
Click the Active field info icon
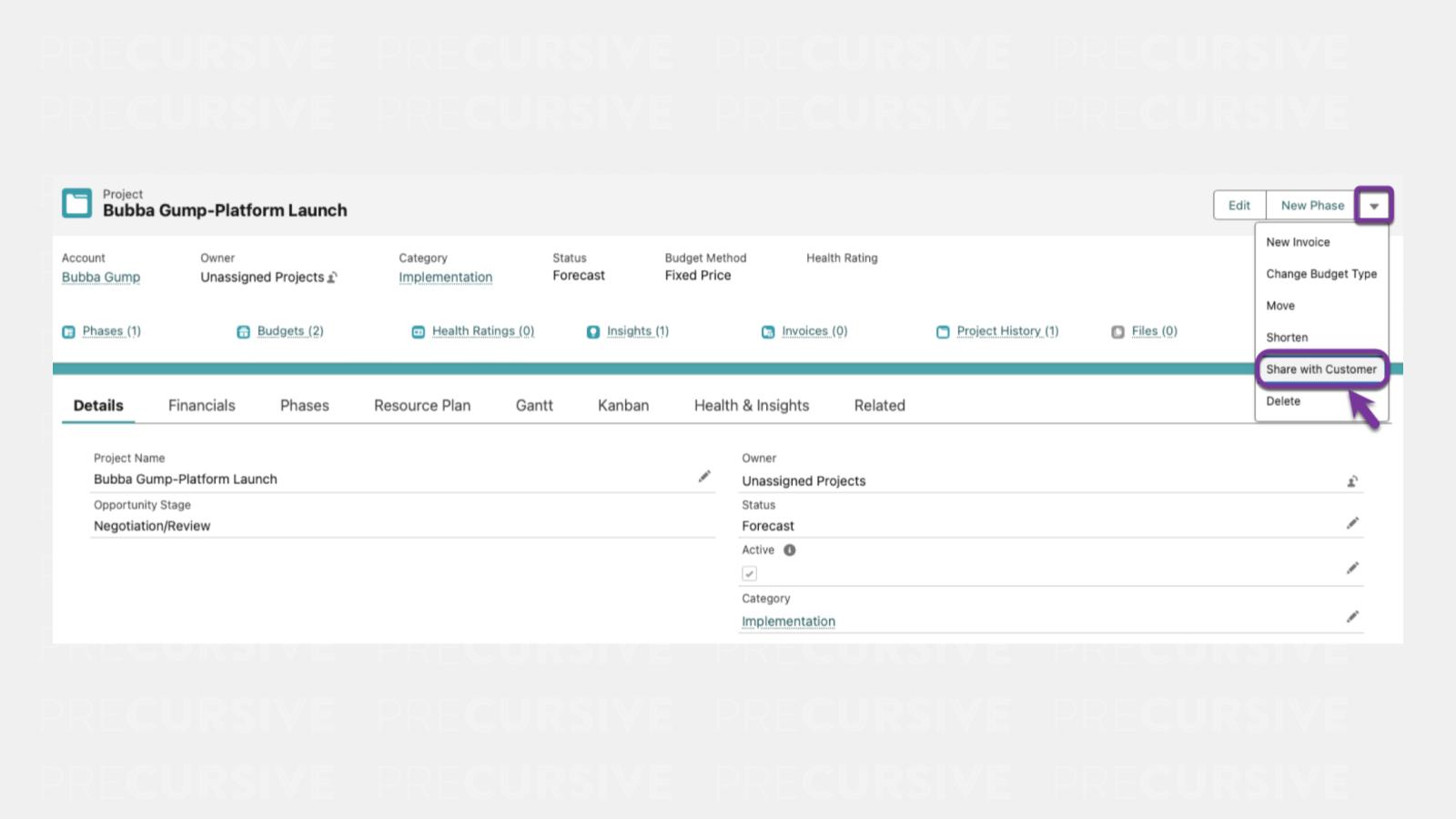click(x=790, y=550)
